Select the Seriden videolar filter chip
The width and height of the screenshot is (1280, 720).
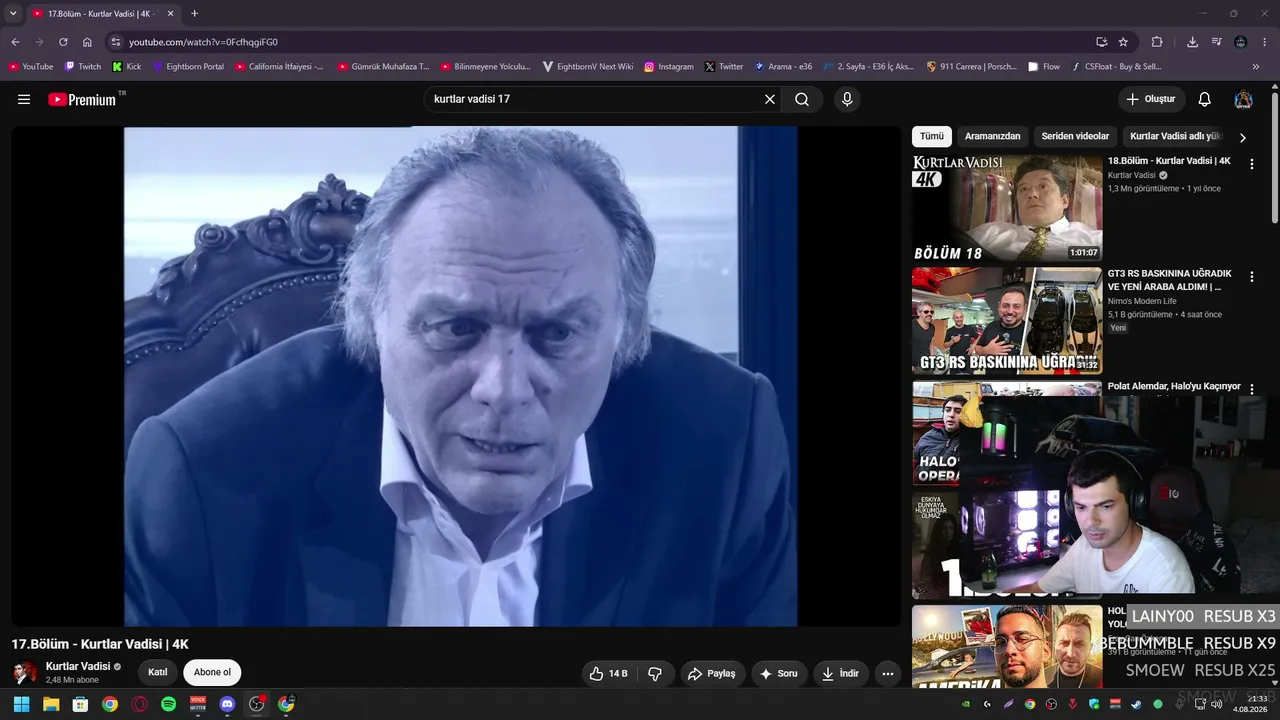click(1075, 136)
